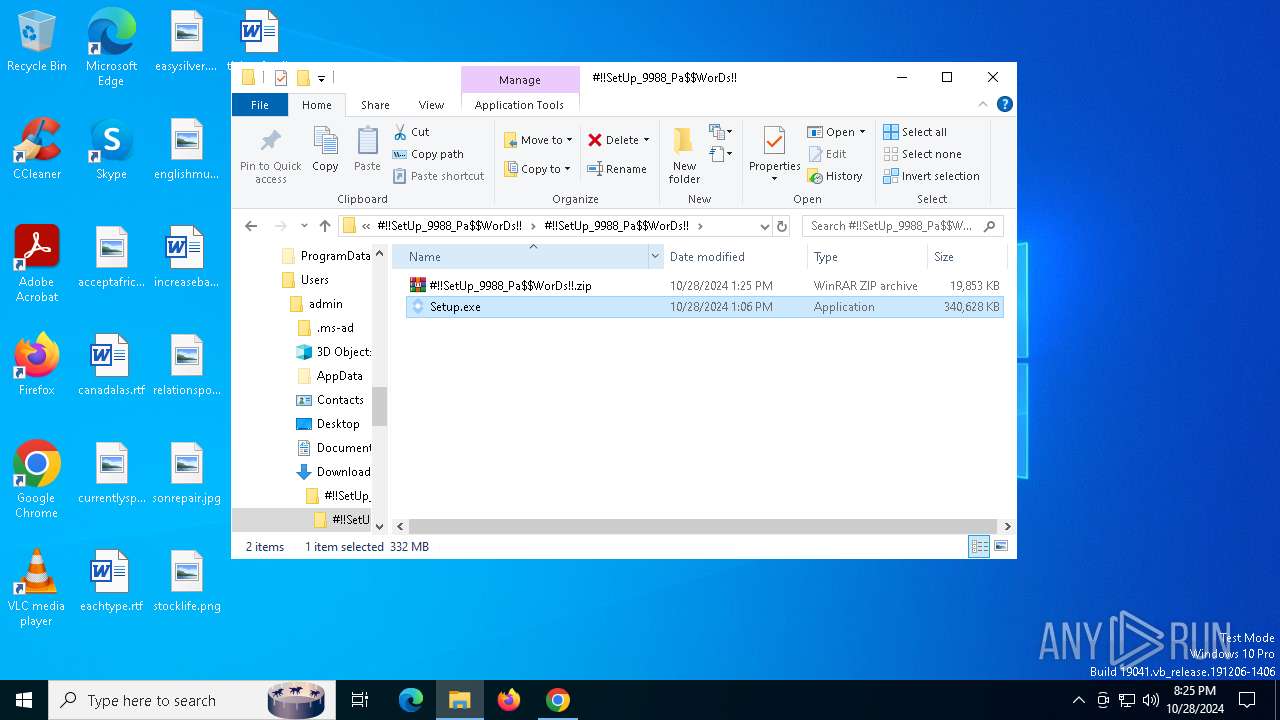Switch to Details view layout icon
Viewport: 1280px width, 720px height.
click(x=979, y=546)
